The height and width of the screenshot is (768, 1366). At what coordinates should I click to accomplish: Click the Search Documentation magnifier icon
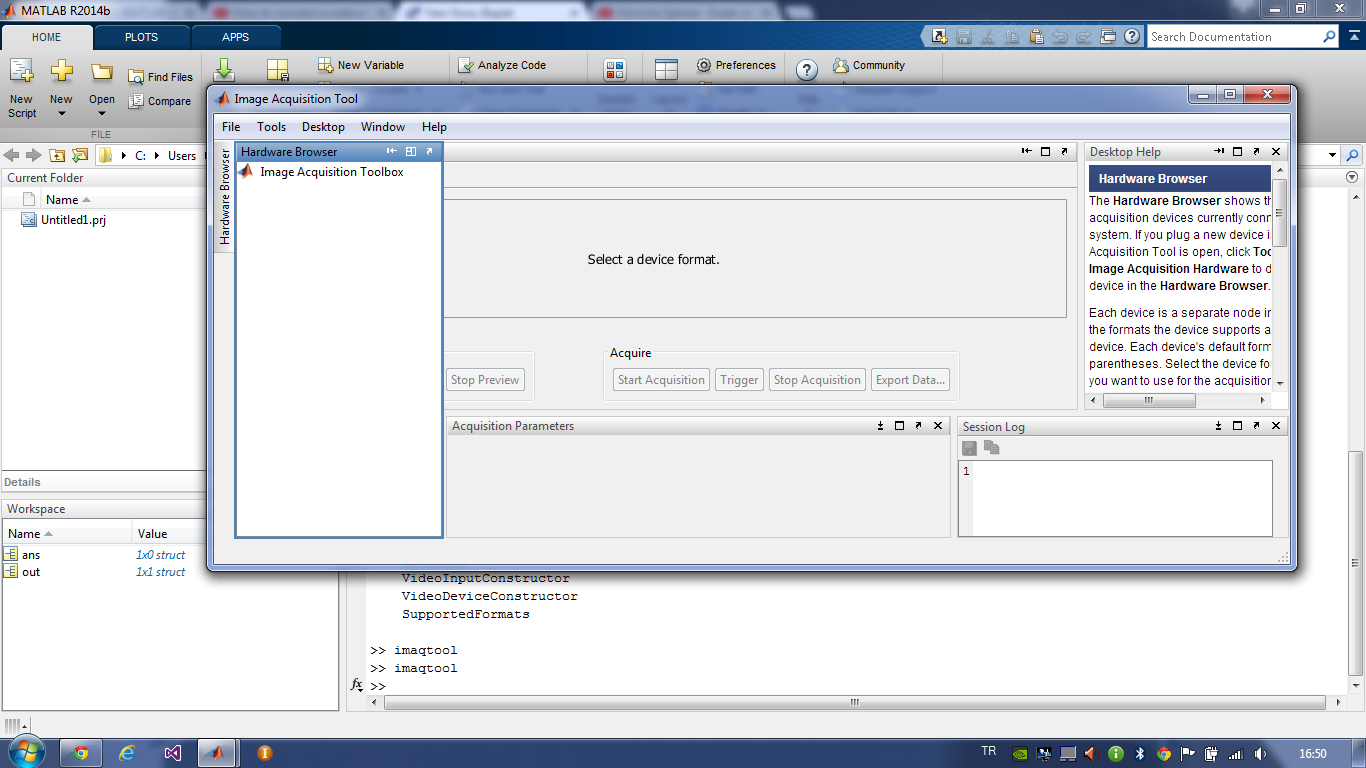(x=1329, y=37)
